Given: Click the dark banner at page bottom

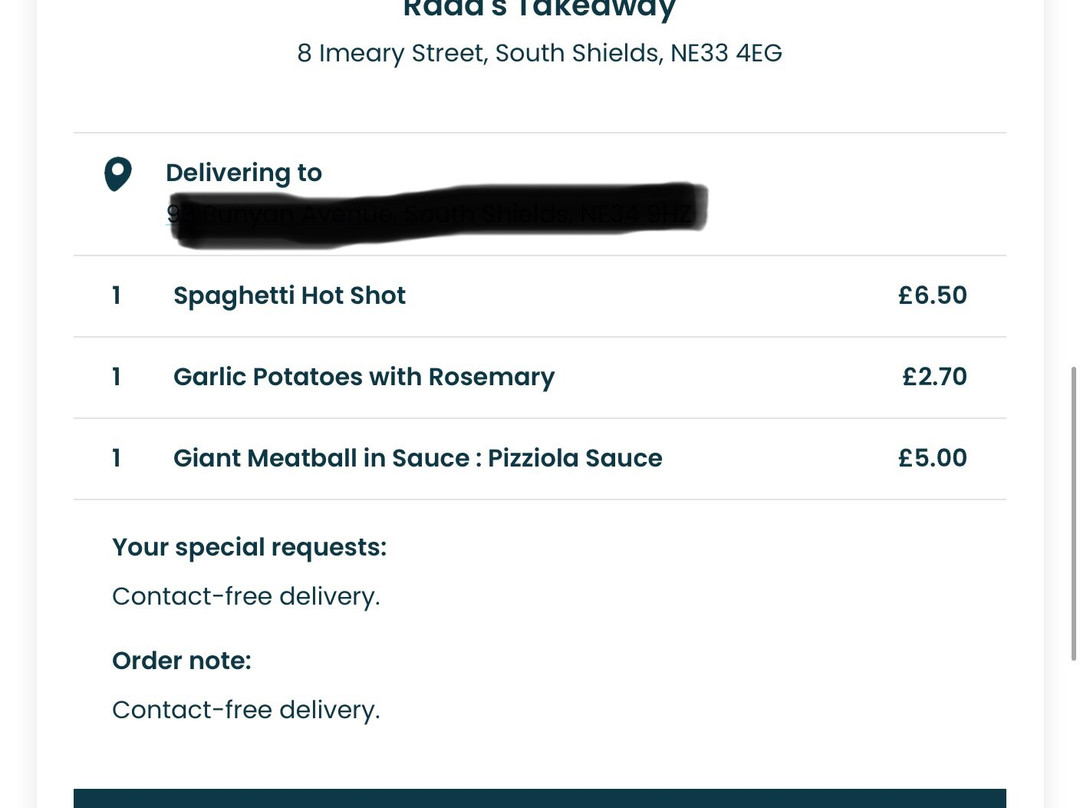Looking at the screenshot, I should click(x=539, y=798).
